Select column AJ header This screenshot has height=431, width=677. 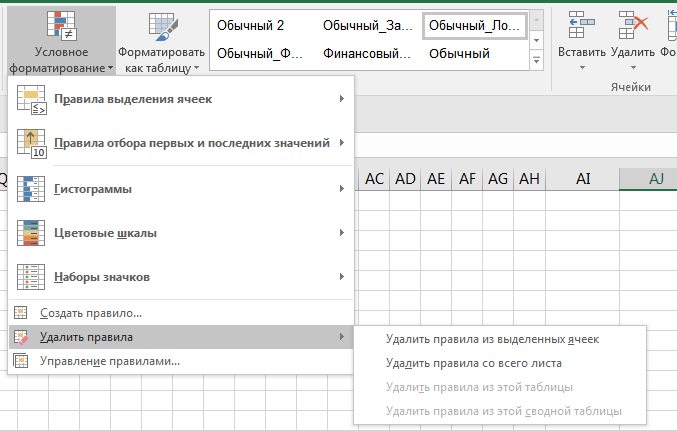[656, 178]
